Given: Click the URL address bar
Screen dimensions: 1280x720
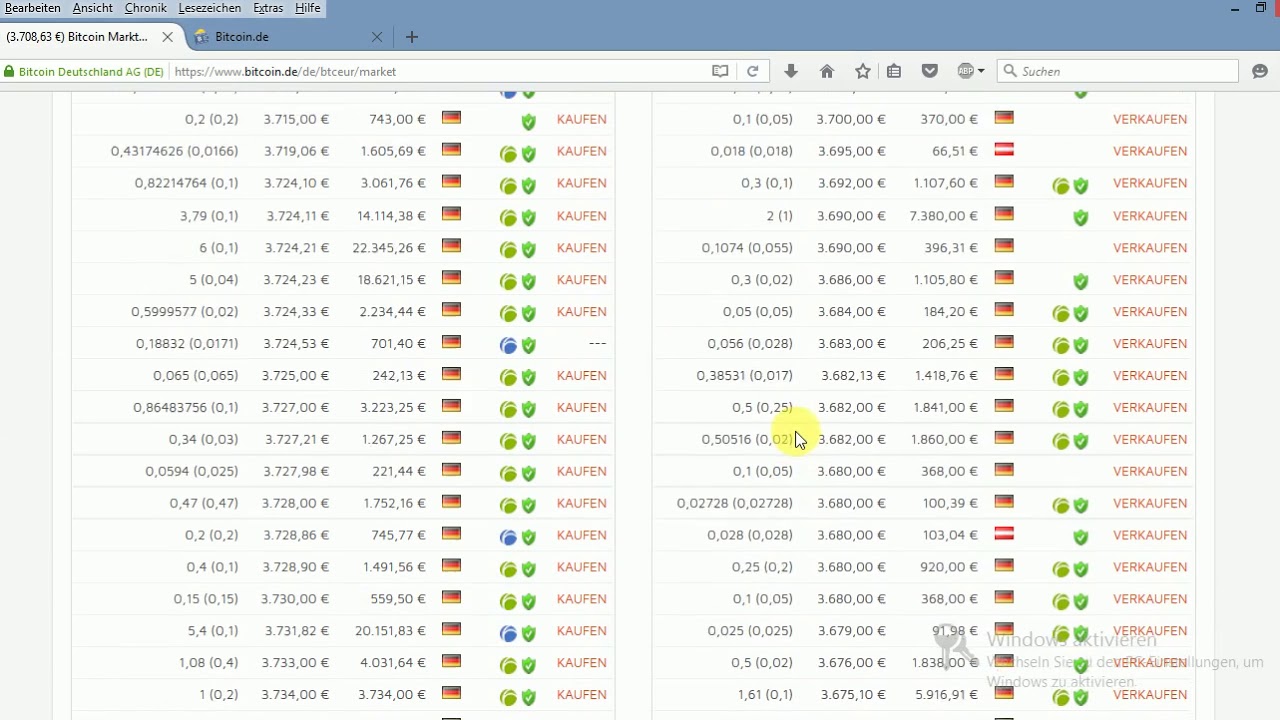Looking at the screenshot, I should pos(437,72).
